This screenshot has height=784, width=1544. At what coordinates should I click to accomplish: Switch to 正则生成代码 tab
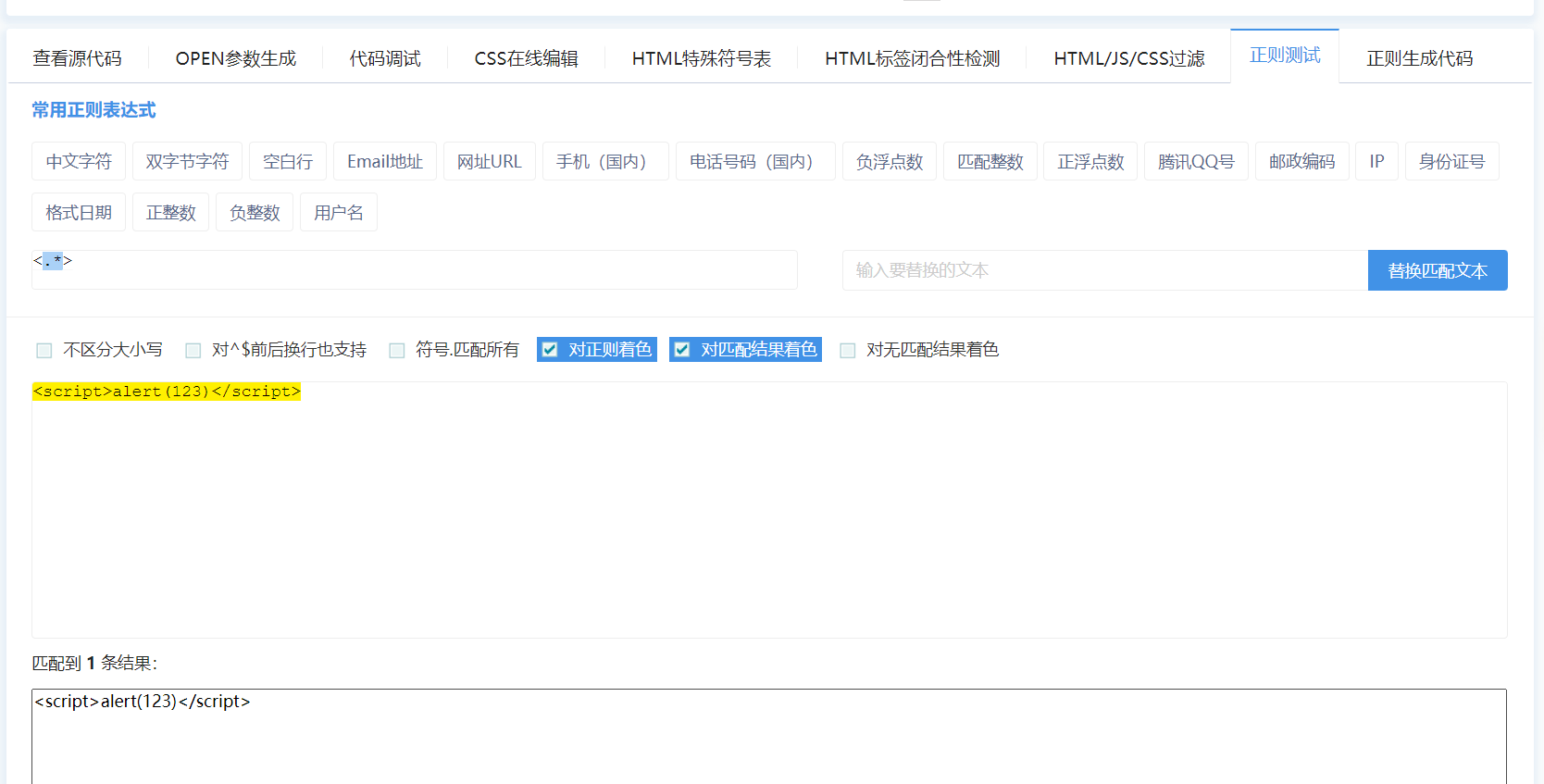[1420, 58]
